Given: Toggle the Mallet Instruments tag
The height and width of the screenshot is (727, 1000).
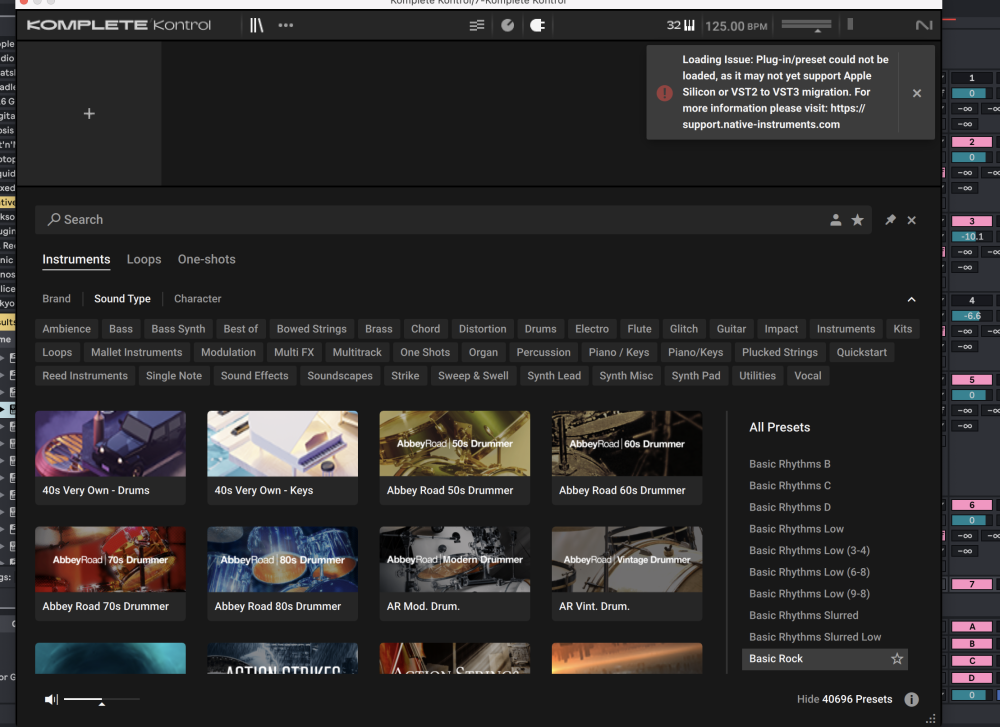Looking at the screenshot, I should (136, 353).
